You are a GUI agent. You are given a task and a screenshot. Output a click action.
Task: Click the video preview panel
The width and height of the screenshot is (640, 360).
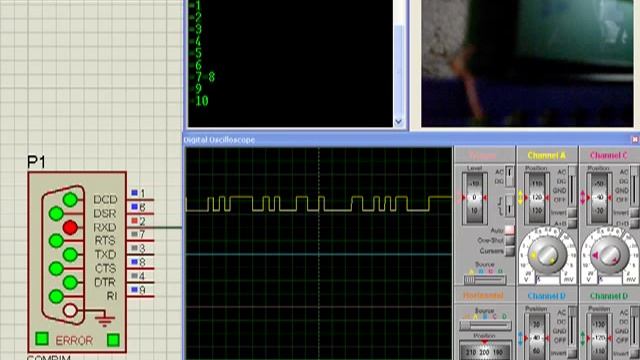(x=527, y=63)
